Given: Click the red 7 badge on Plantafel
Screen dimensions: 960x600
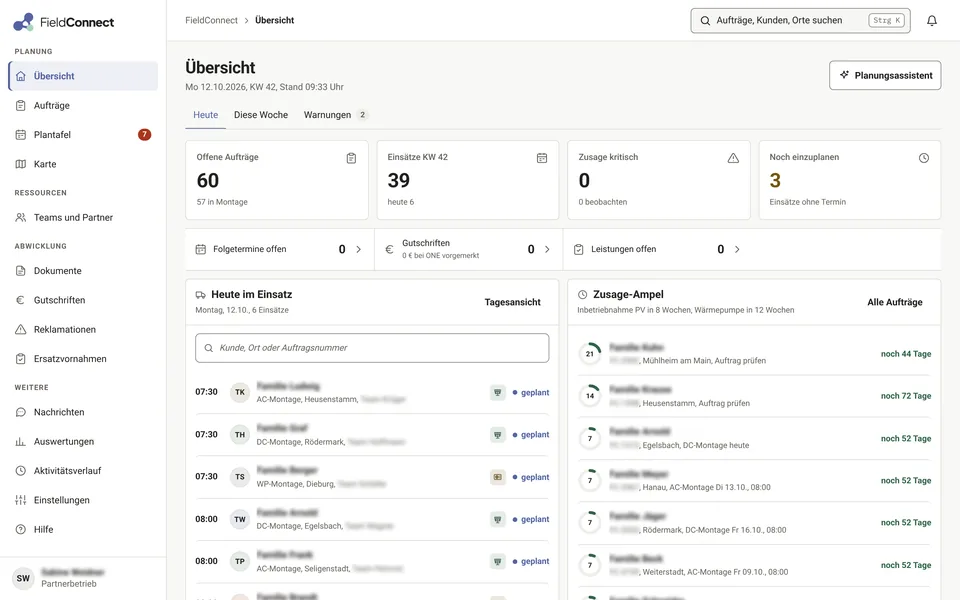Looking at the screenshot, I should pos(144,135).
